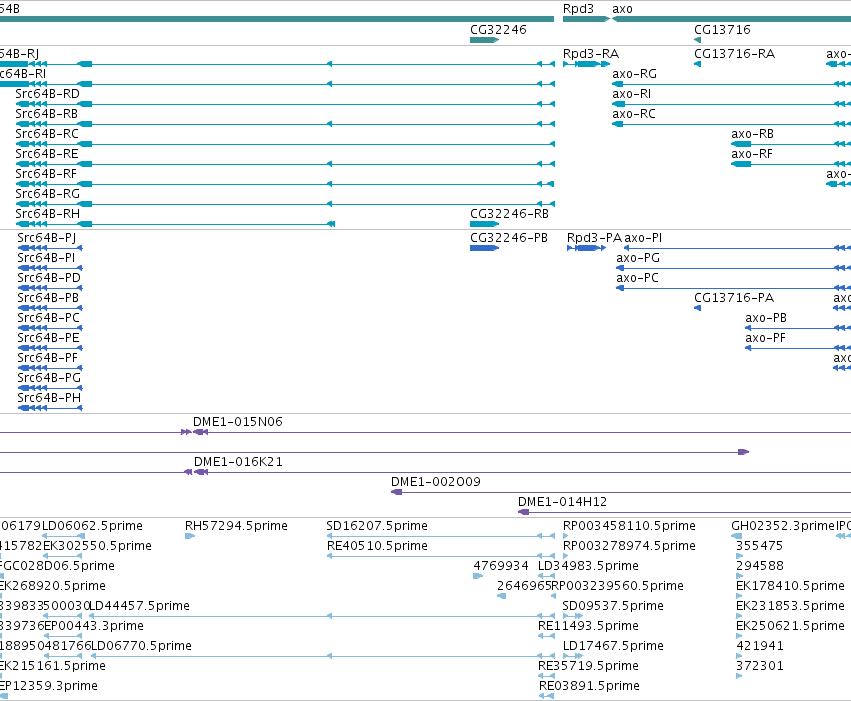Select the axo-RG transcript label
This screenshot has height=701, width=851.
pyautogui.click(x=634, y=74)
